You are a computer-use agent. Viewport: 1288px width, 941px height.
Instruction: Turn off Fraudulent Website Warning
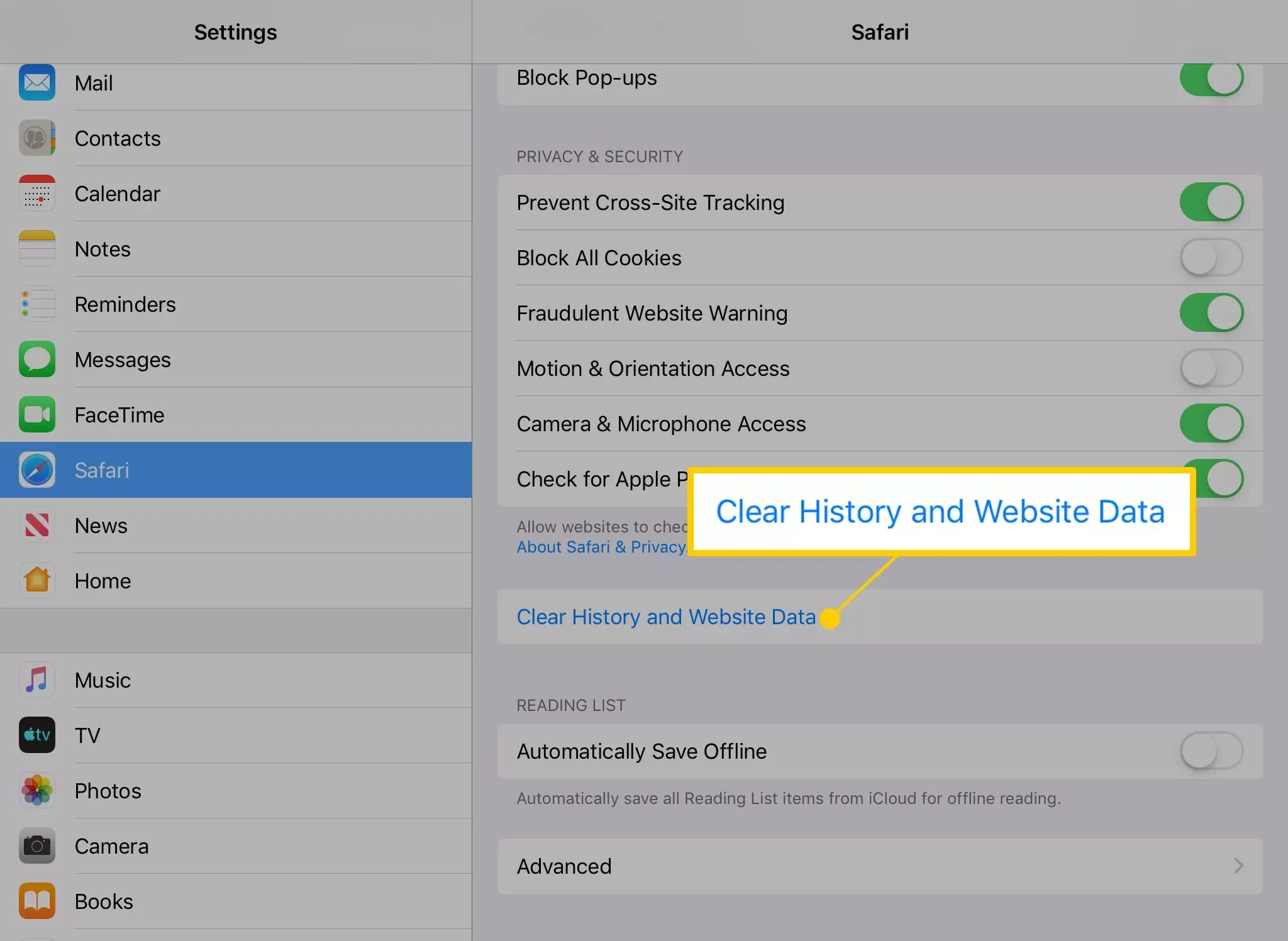pos(1211,313)
